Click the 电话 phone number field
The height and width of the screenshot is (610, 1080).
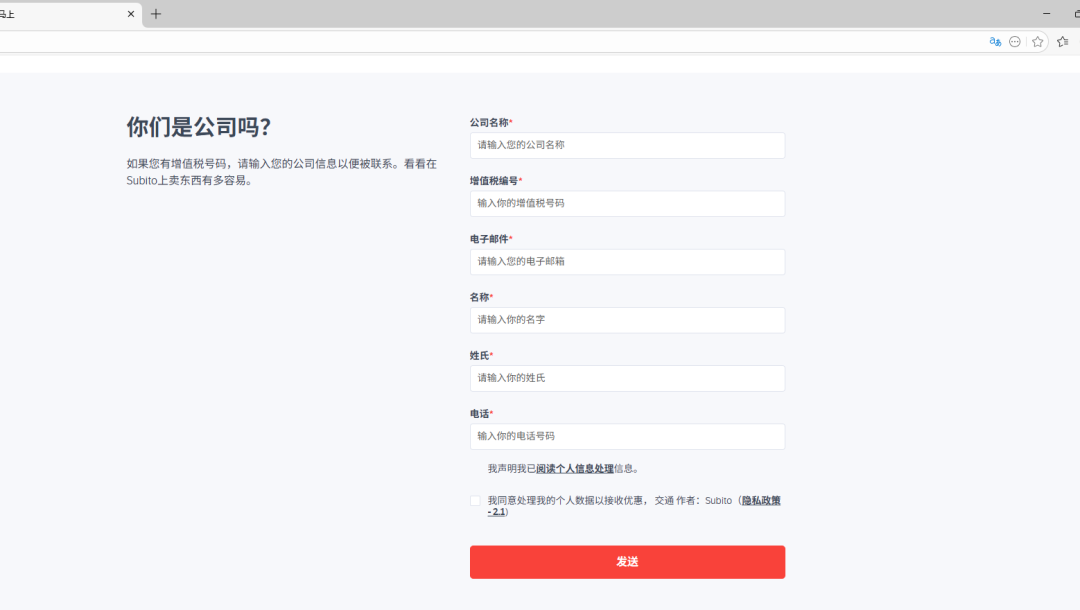point(627,436)
